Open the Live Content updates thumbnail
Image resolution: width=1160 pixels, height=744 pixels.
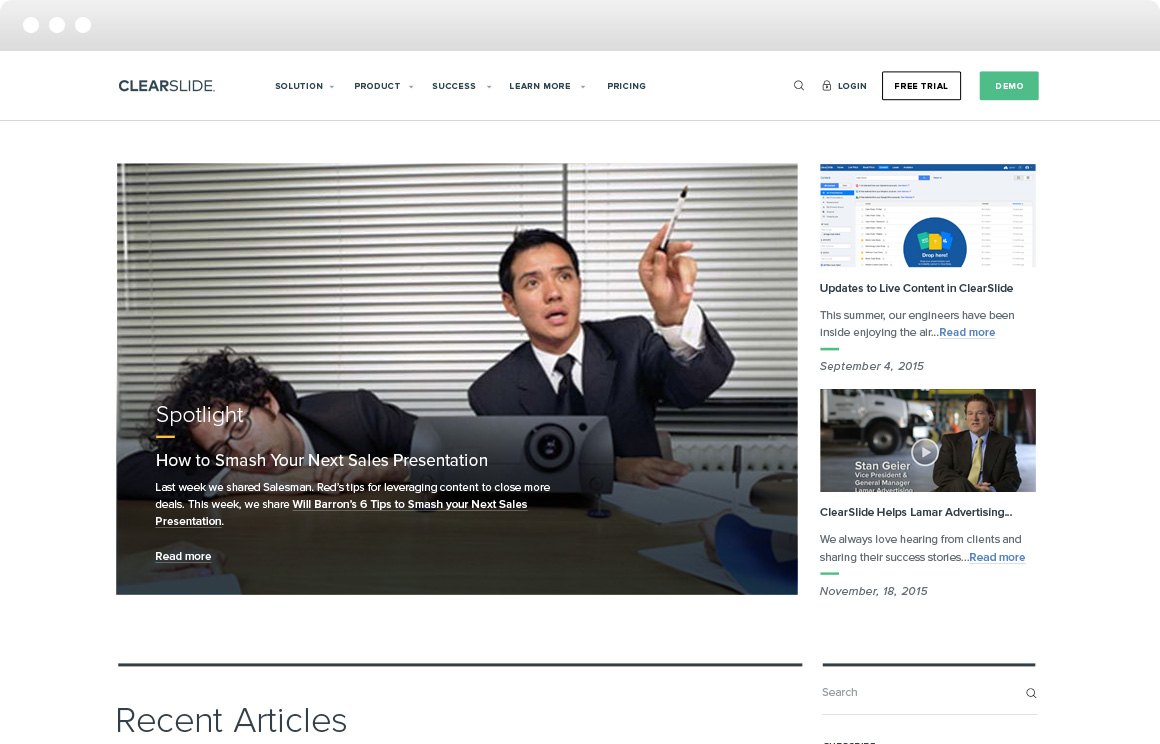pos(927,215)
